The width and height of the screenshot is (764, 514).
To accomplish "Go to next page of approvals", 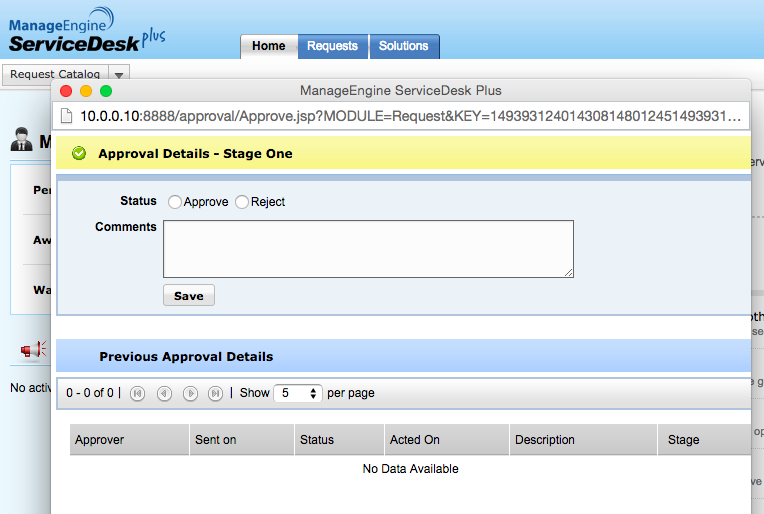I will (x=190, y=393).
